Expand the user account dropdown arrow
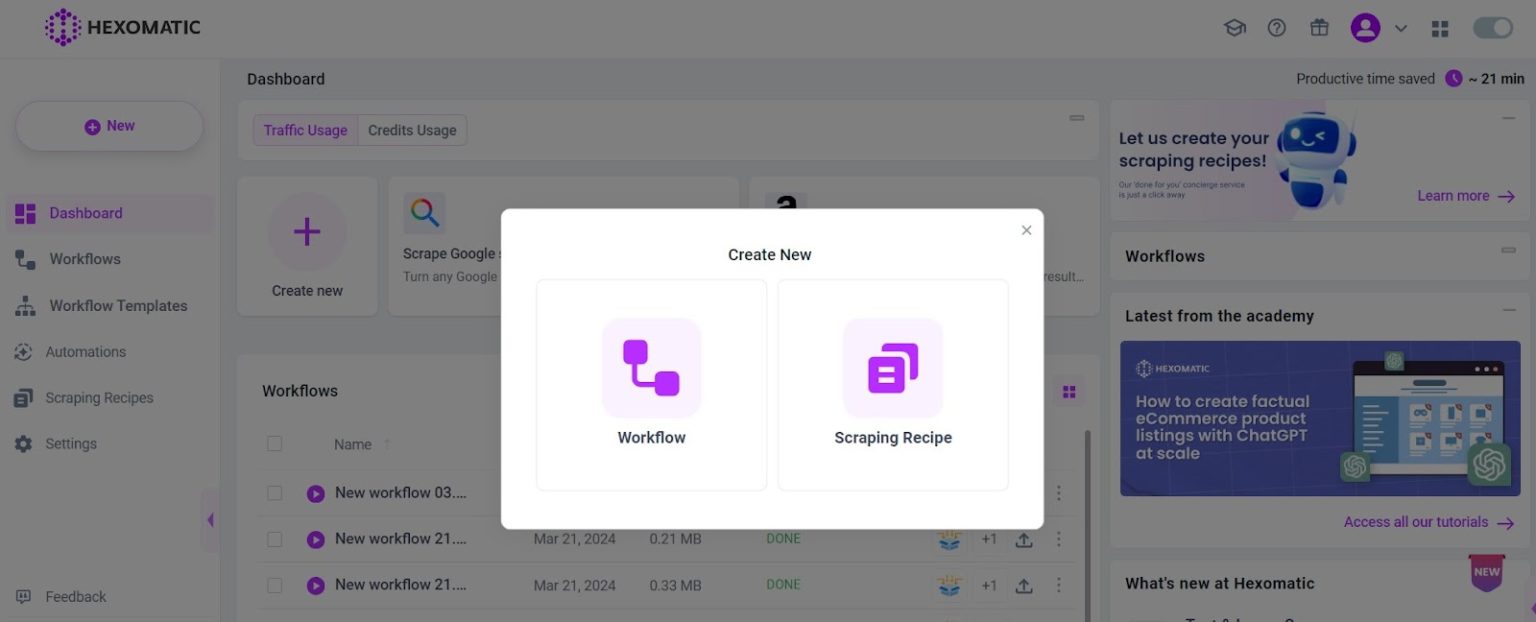This screenshot has height=622, width=1536. pyautogui.click(x=1401, y=29)
